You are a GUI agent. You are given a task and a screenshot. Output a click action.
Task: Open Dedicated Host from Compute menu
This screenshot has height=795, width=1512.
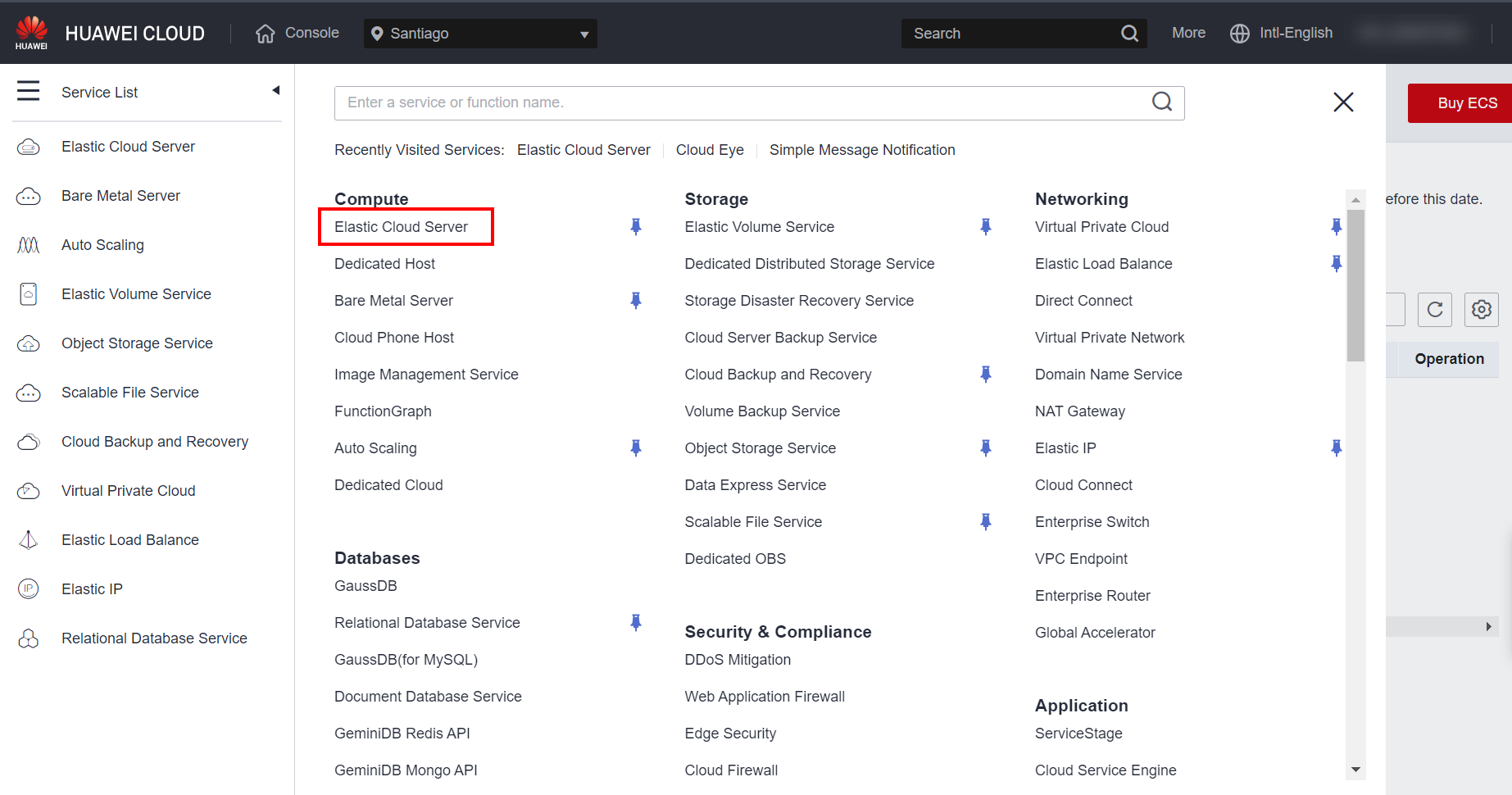click(x=384, y=264)
